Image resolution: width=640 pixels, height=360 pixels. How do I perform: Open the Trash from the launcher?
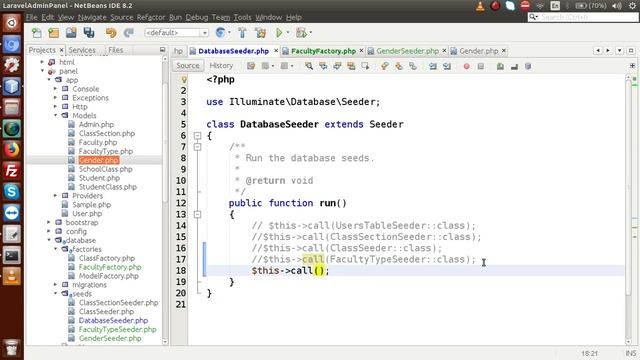click(11, 347)
